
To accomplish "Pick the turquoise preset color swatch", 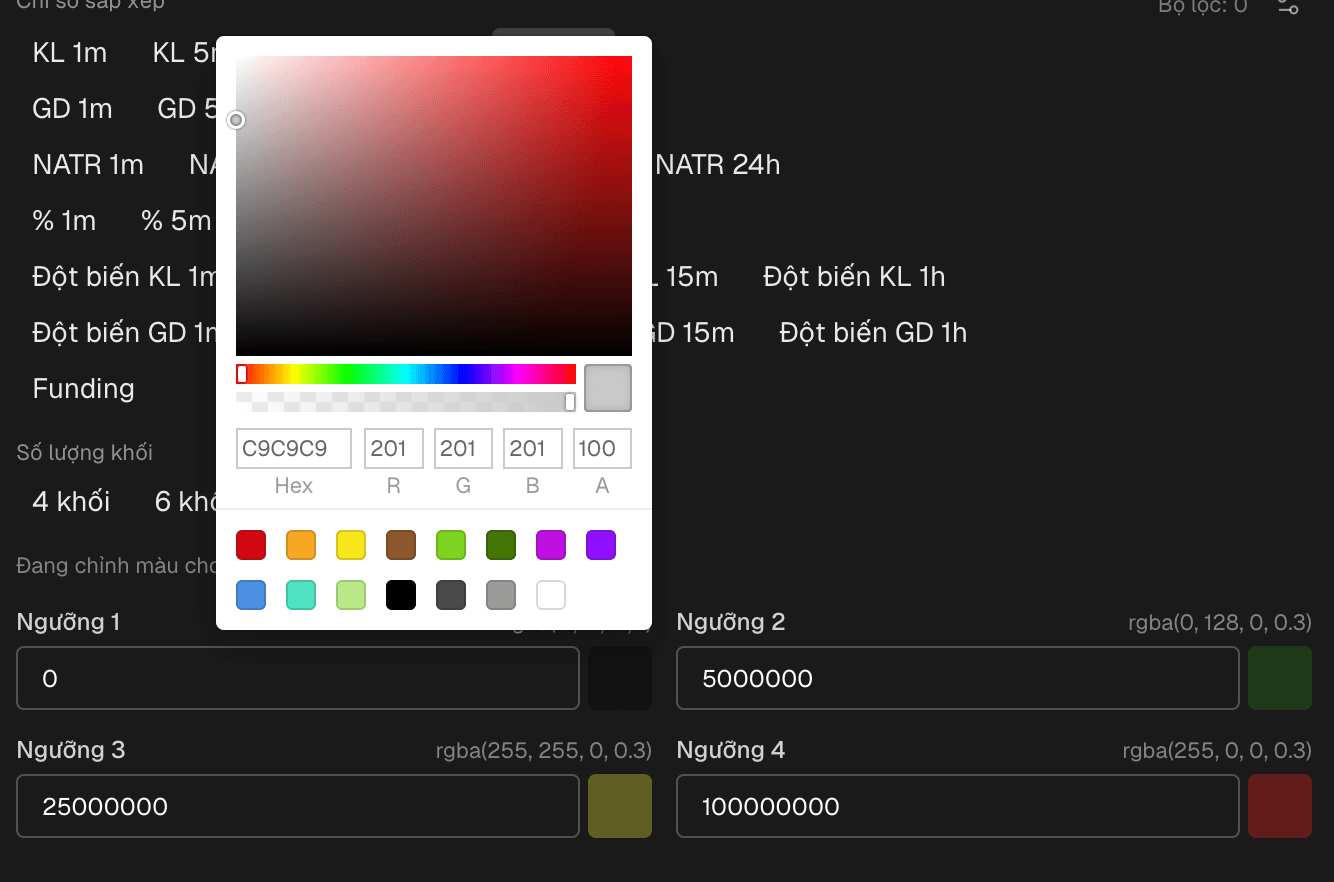I will tap(301, 595).
